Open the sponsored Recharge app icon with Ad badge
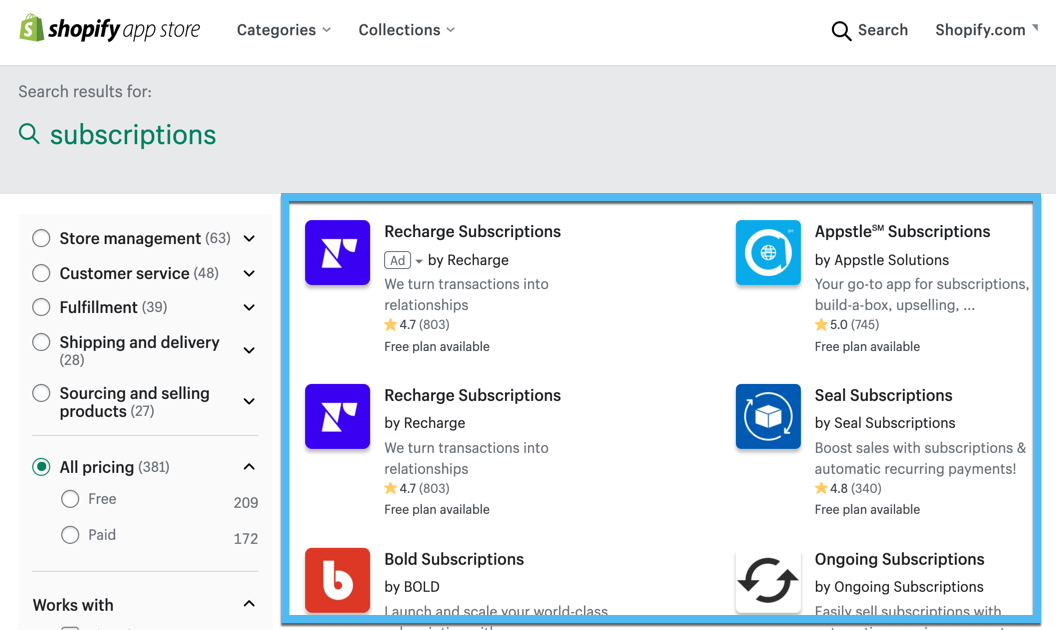 [337, 253]
